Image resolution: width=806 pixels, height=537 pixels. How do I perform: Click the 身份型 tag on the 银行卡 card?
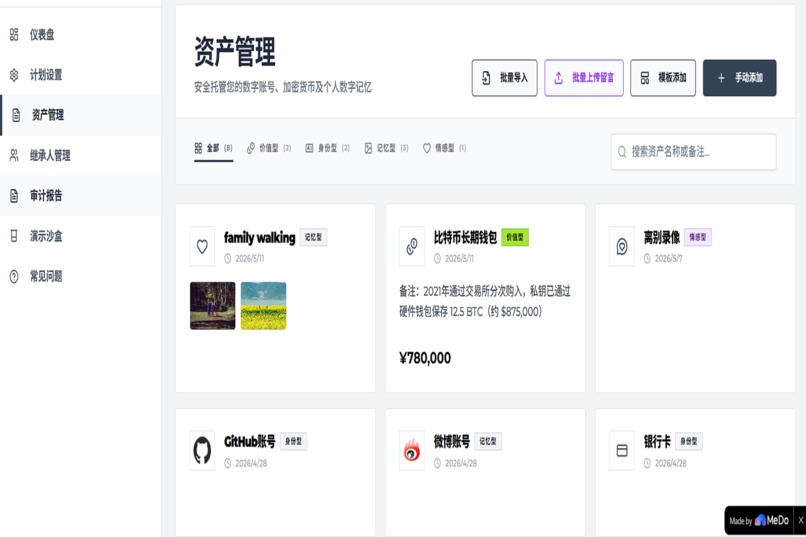pos(688,441)
